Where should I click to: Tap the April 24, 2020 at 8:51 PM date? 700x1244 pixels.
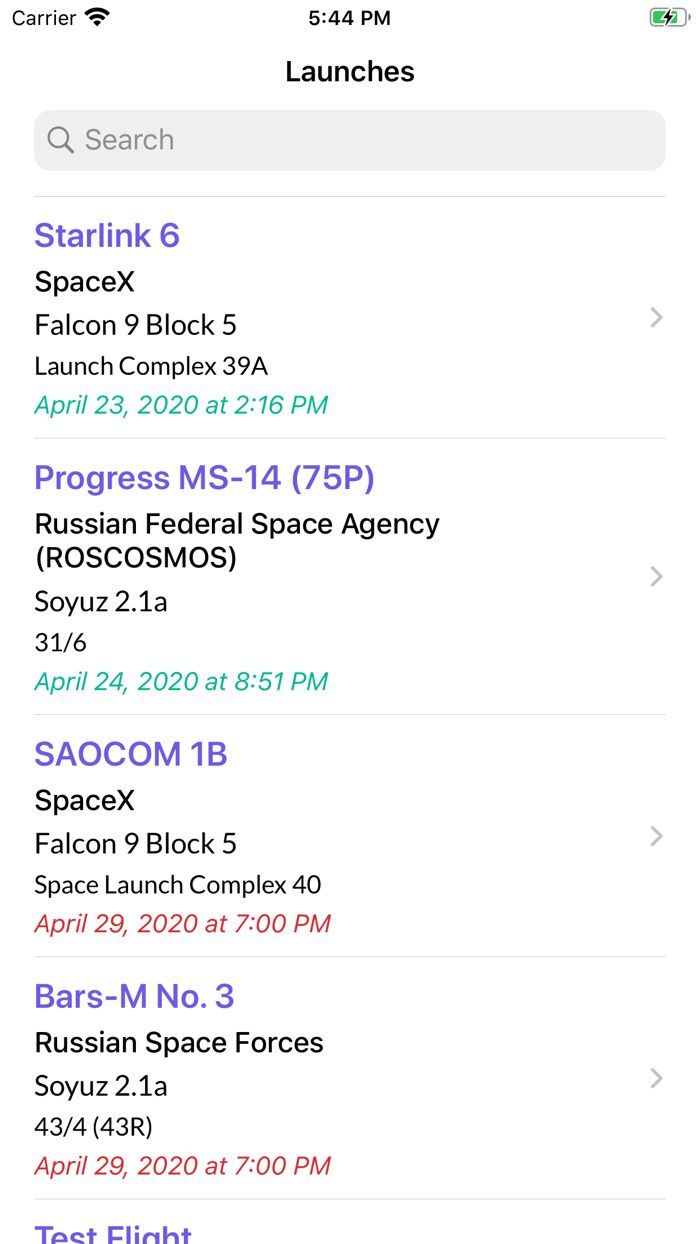181,681
